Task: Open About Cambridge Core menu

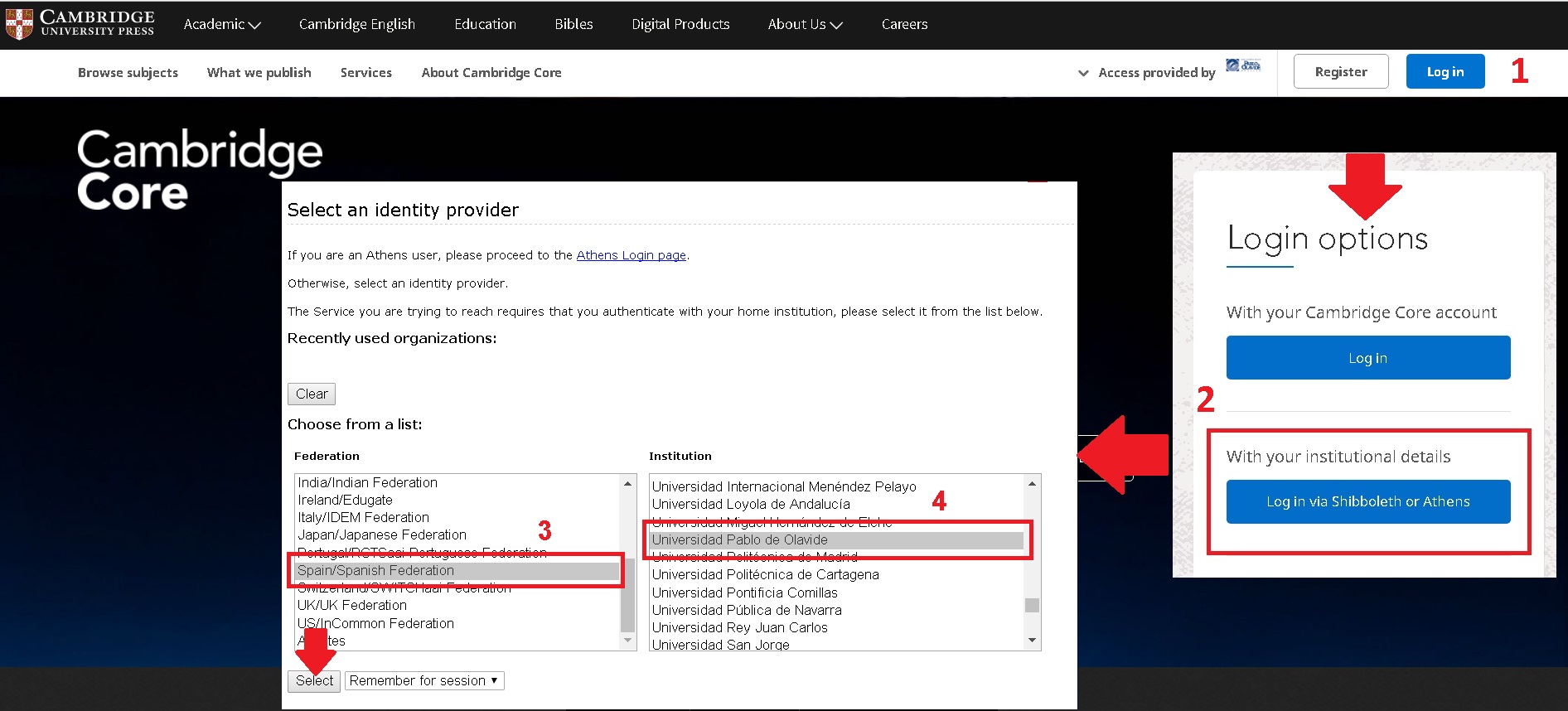Action: pos(491,73)
